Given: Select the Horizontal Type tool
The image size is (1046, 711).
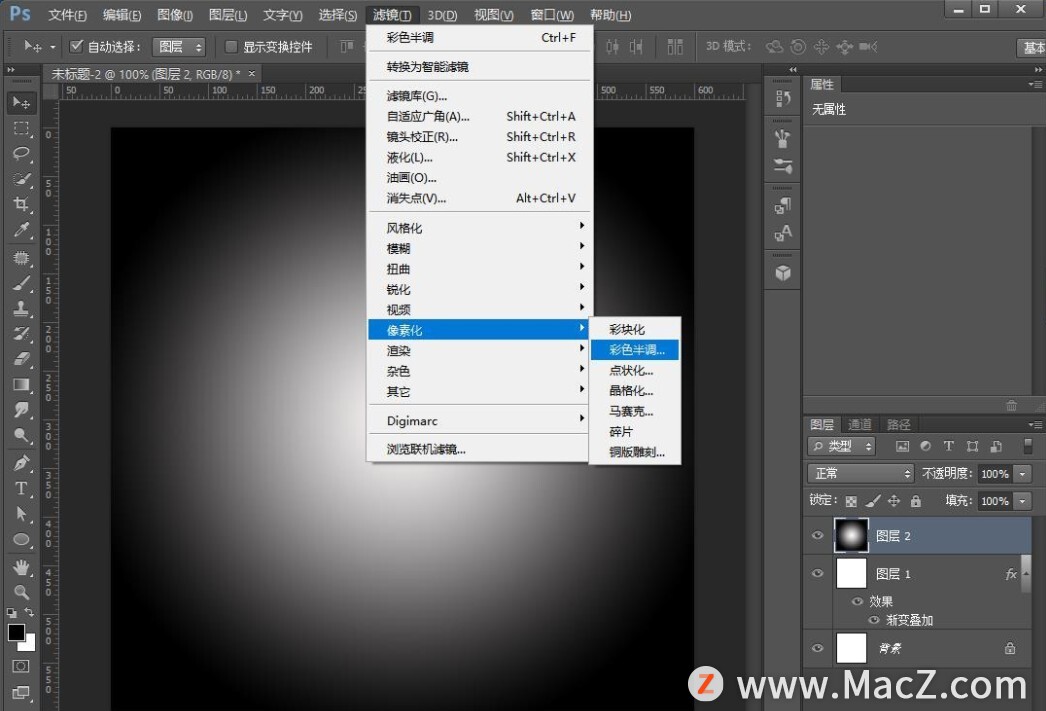Looking at the screenshot, I should coord(21,488).
